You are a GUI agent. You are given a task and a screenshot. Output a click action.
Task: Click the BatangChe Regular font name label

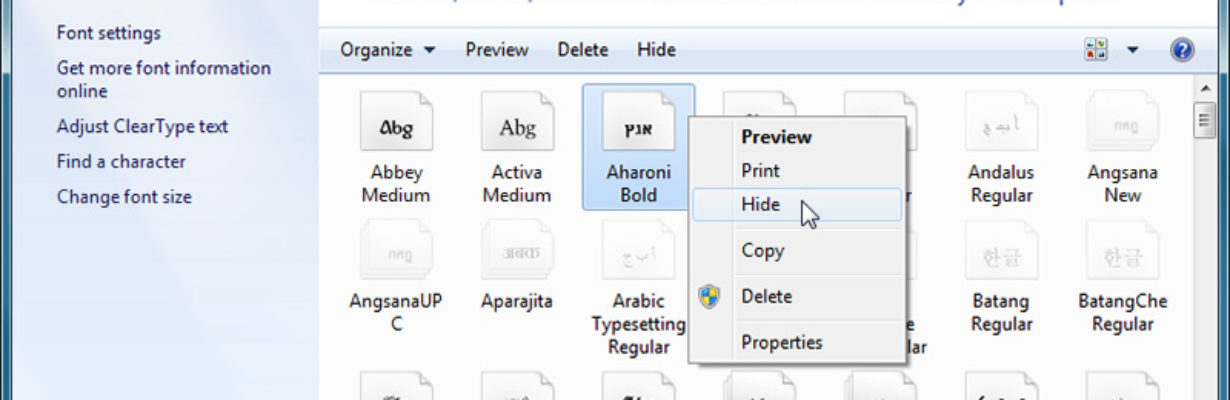[x=1123, y=313]
